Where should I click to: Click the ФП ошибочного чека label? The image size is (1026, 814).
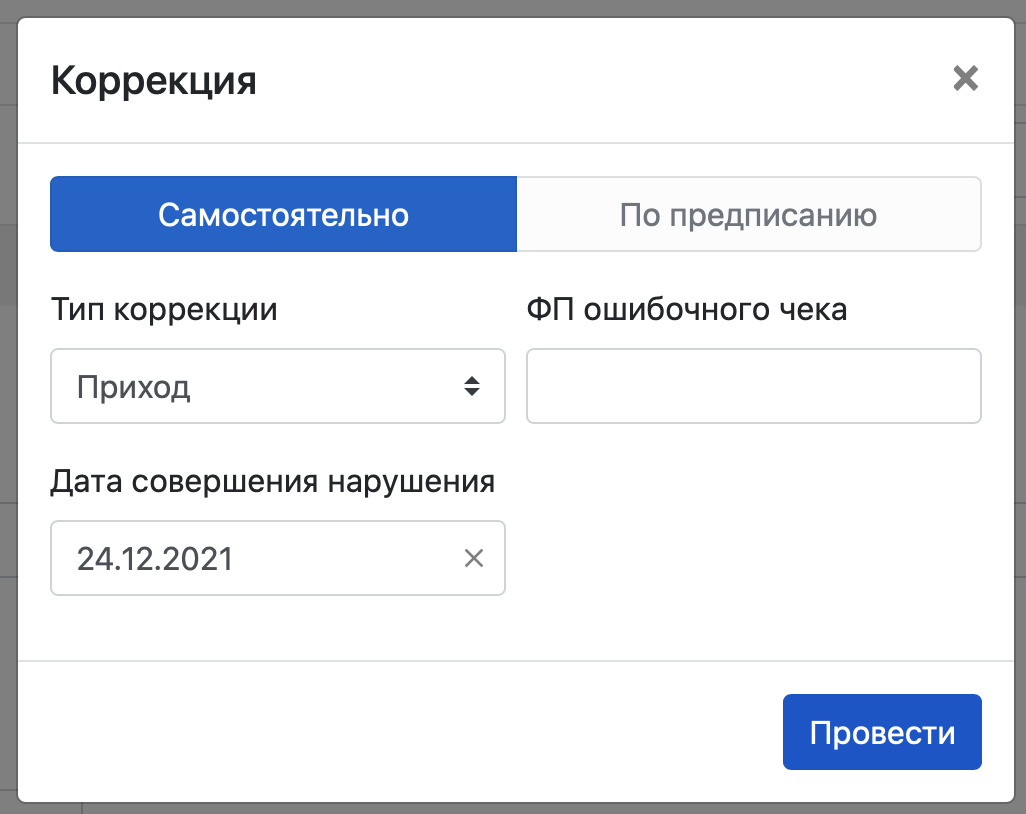coord(687,310)
